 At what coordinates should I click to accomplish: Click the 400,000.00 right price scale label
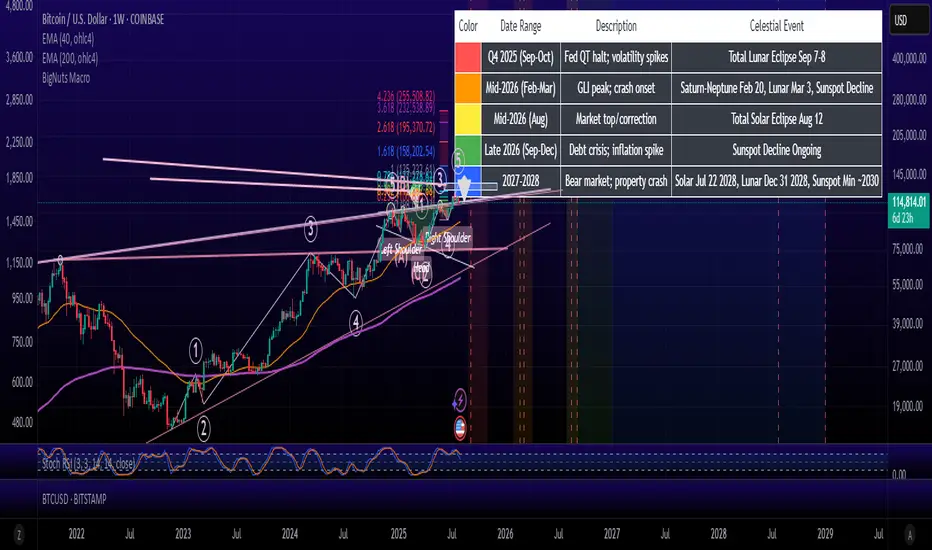909,59
